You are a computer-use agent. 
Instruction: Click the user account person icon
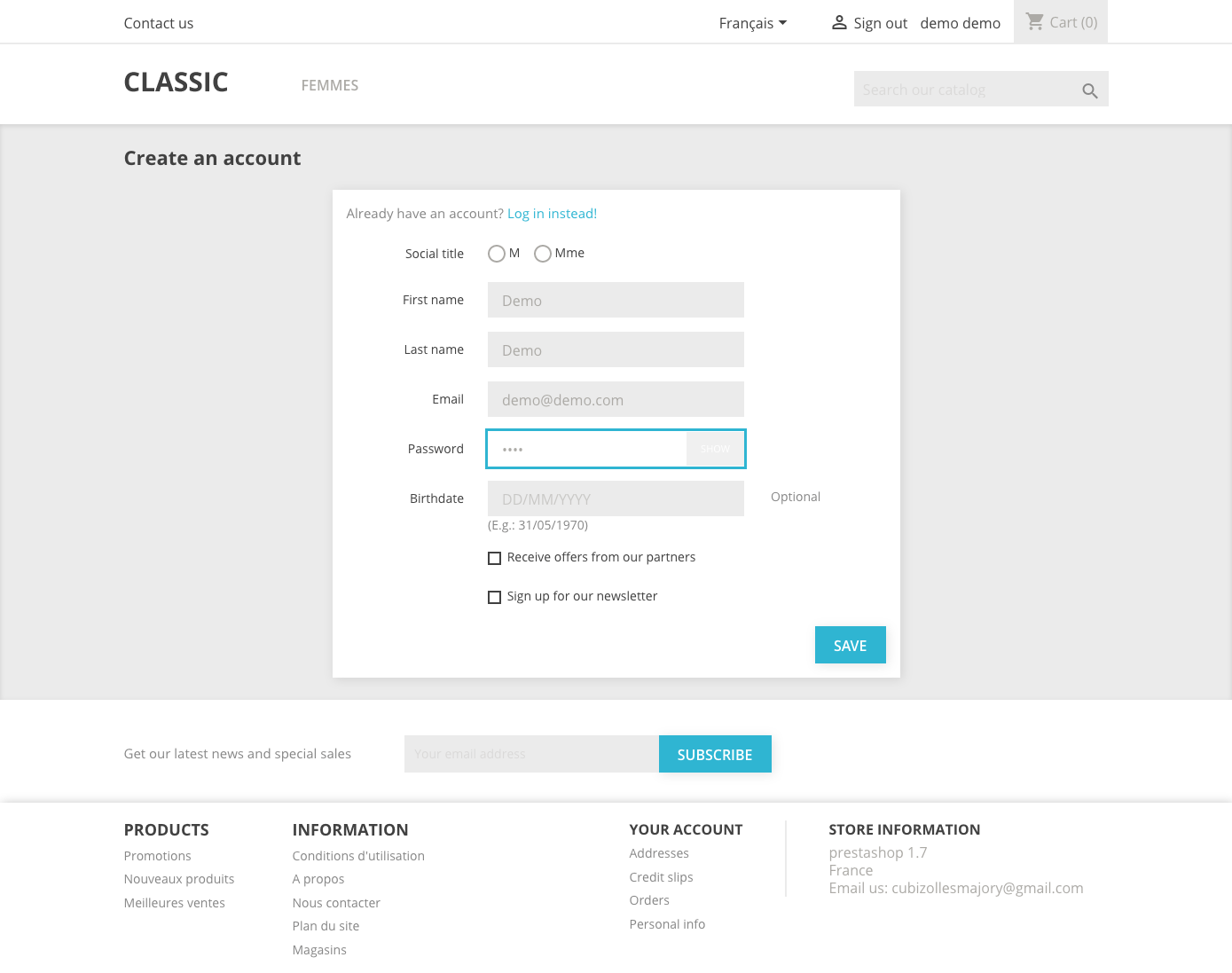click(x=839, y=23)
